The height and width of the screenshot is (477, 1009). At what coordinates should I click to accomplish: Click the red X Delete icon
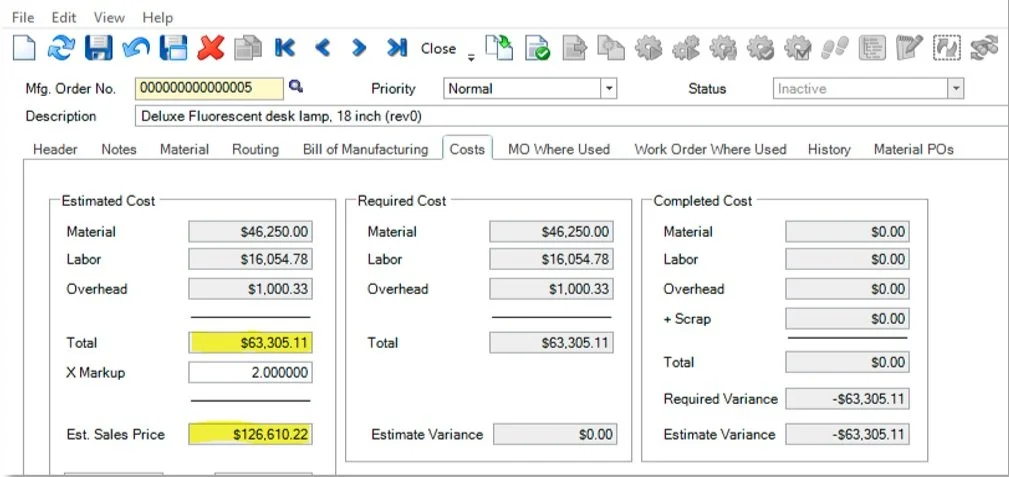tap(211, 48)
